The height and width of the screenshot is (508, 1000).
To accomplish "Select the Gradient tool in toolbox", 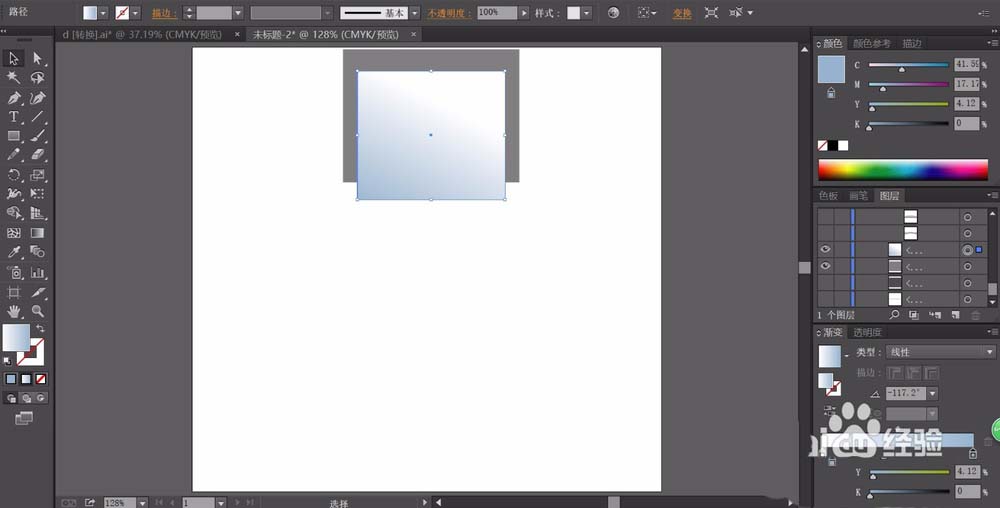I will (38, 233).
